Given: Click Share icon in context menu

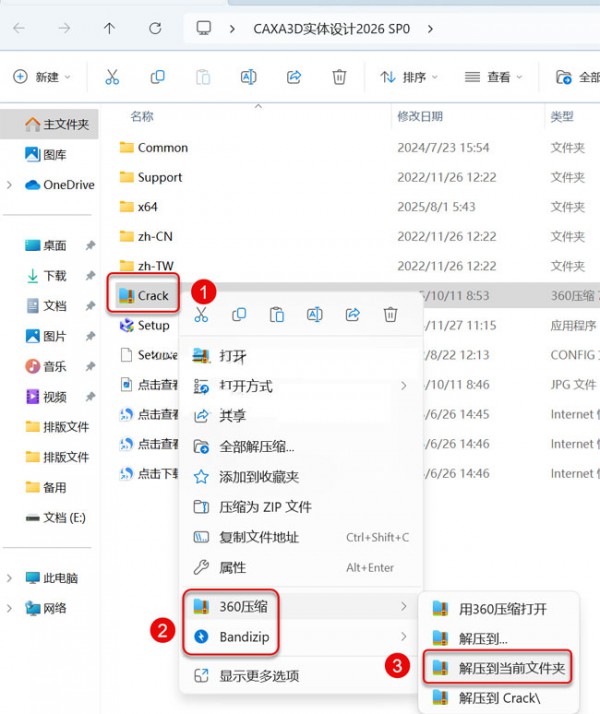Looking at the screenshot, I should pyautogui.click(x=353, y=315).
